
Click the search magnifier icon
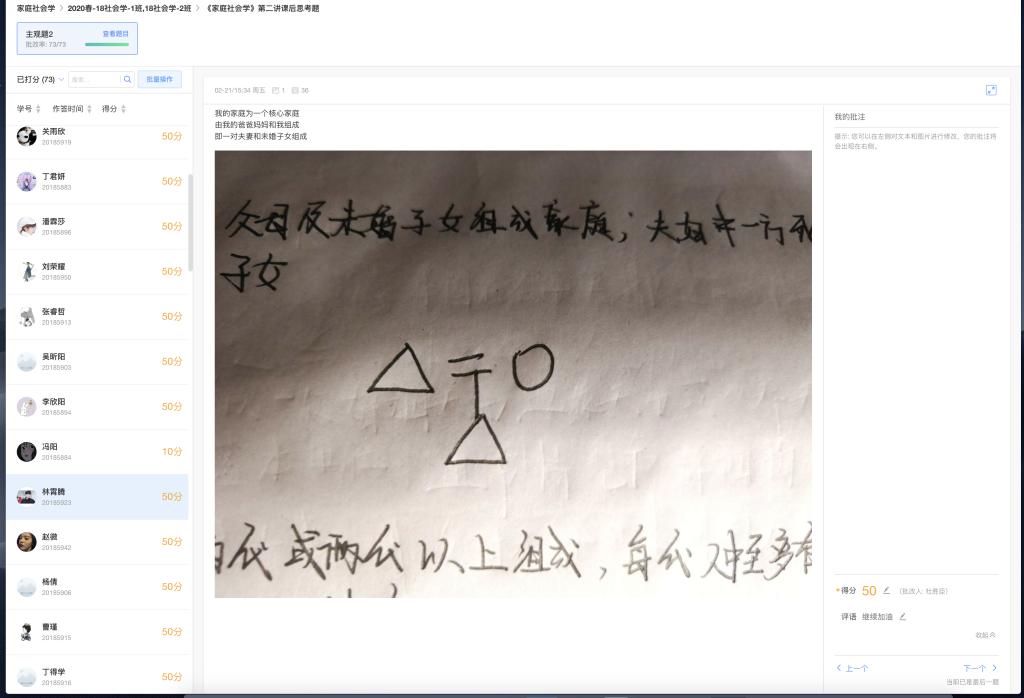tap(127, 80)
